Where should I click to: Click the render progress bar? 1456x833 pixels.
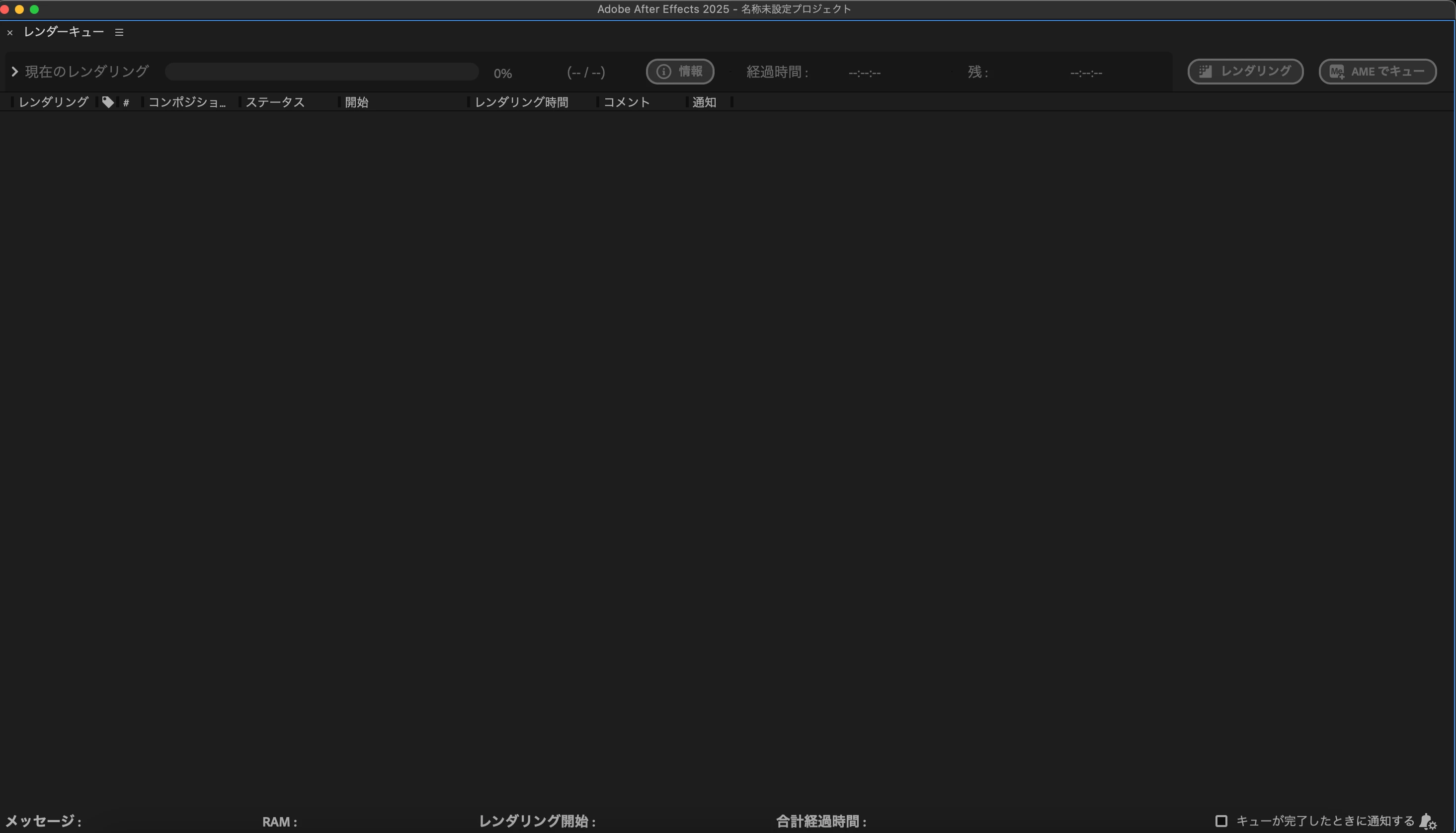(x=322, y=72)
